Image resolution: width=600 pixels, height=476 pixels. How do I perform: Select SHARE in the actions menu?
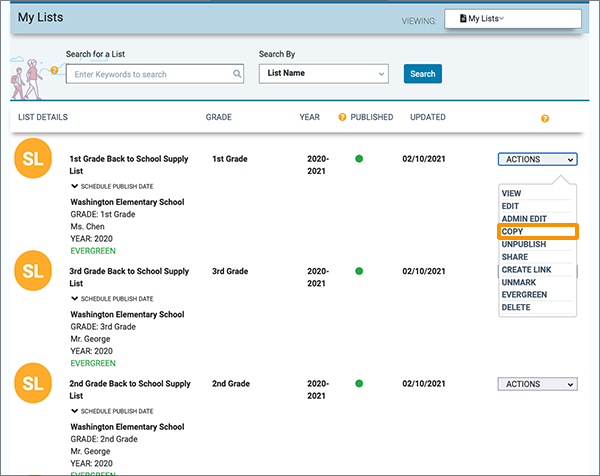[x=515, y=257]
